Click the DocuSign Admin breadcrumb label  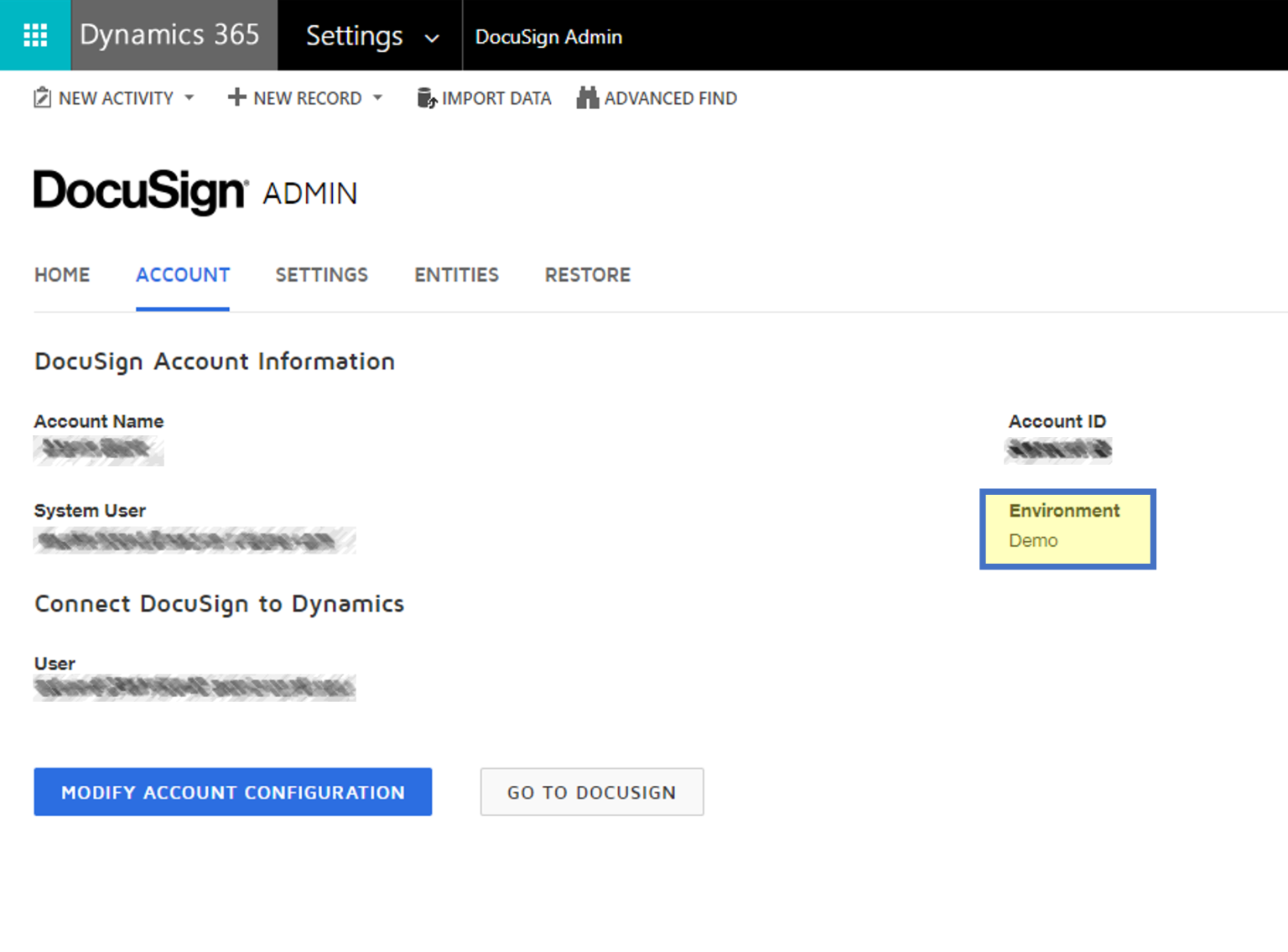[x=548, y=36]
